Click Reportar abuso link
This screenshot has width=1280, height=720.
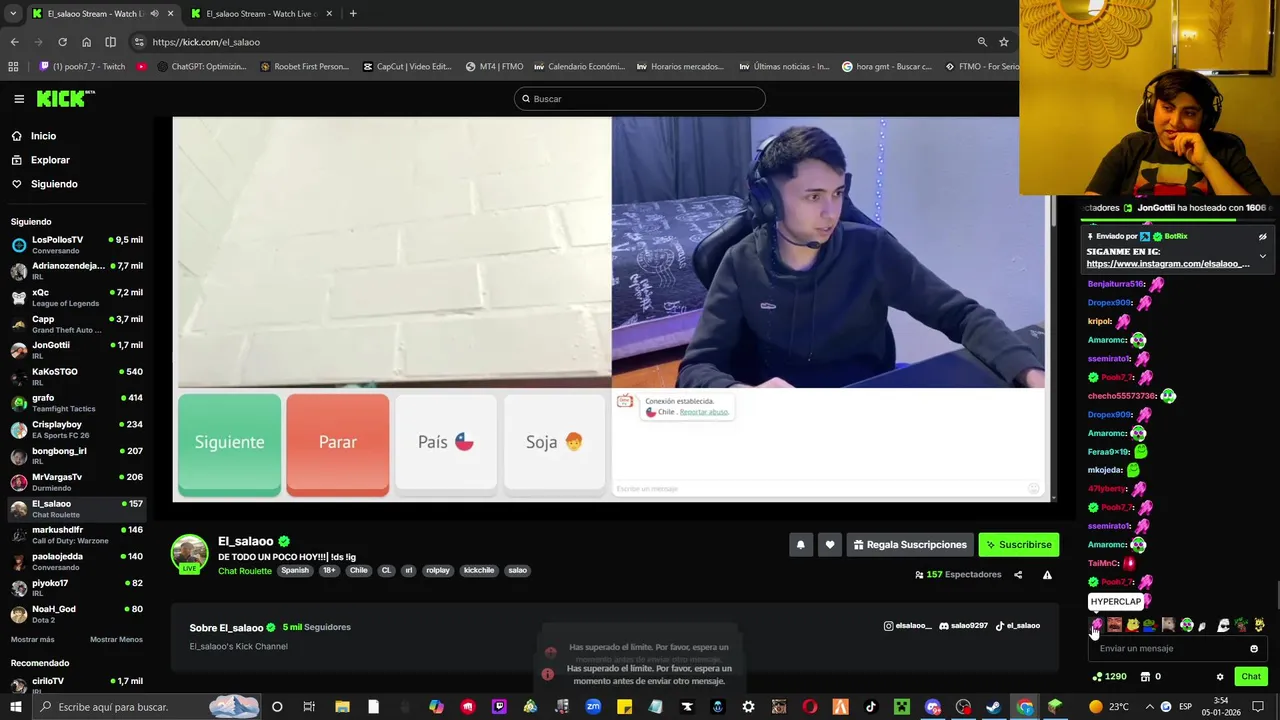[704, 412]
